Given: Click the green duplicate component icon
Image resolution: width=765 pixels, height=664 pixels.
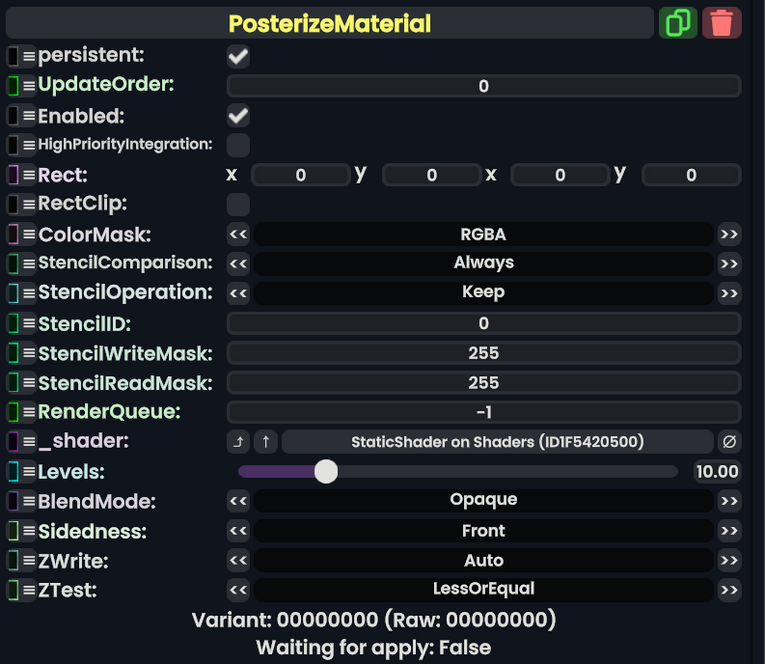Looking at the screenshot, I should (678, 23).
